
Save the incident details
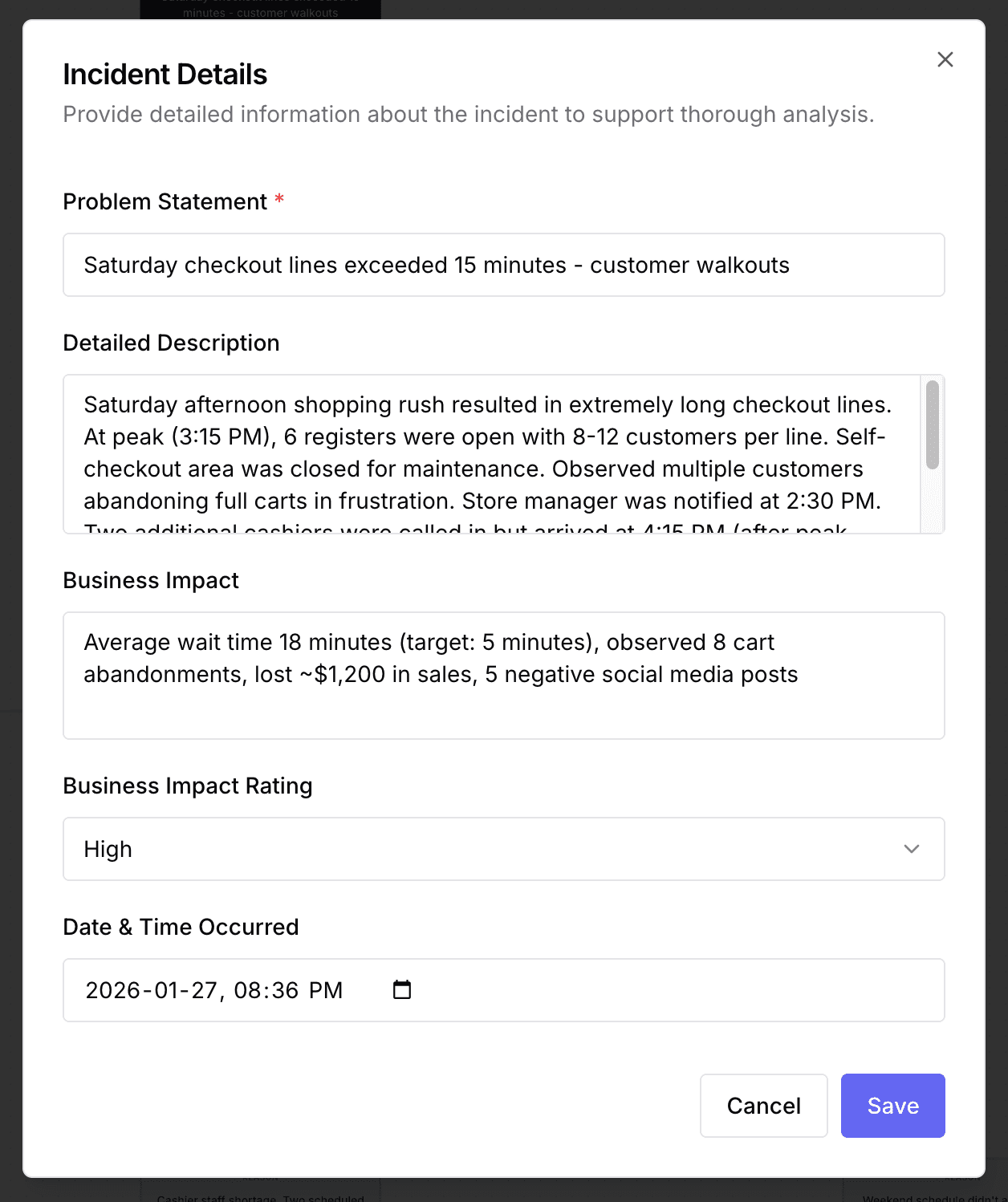[x=892, y=1106]
